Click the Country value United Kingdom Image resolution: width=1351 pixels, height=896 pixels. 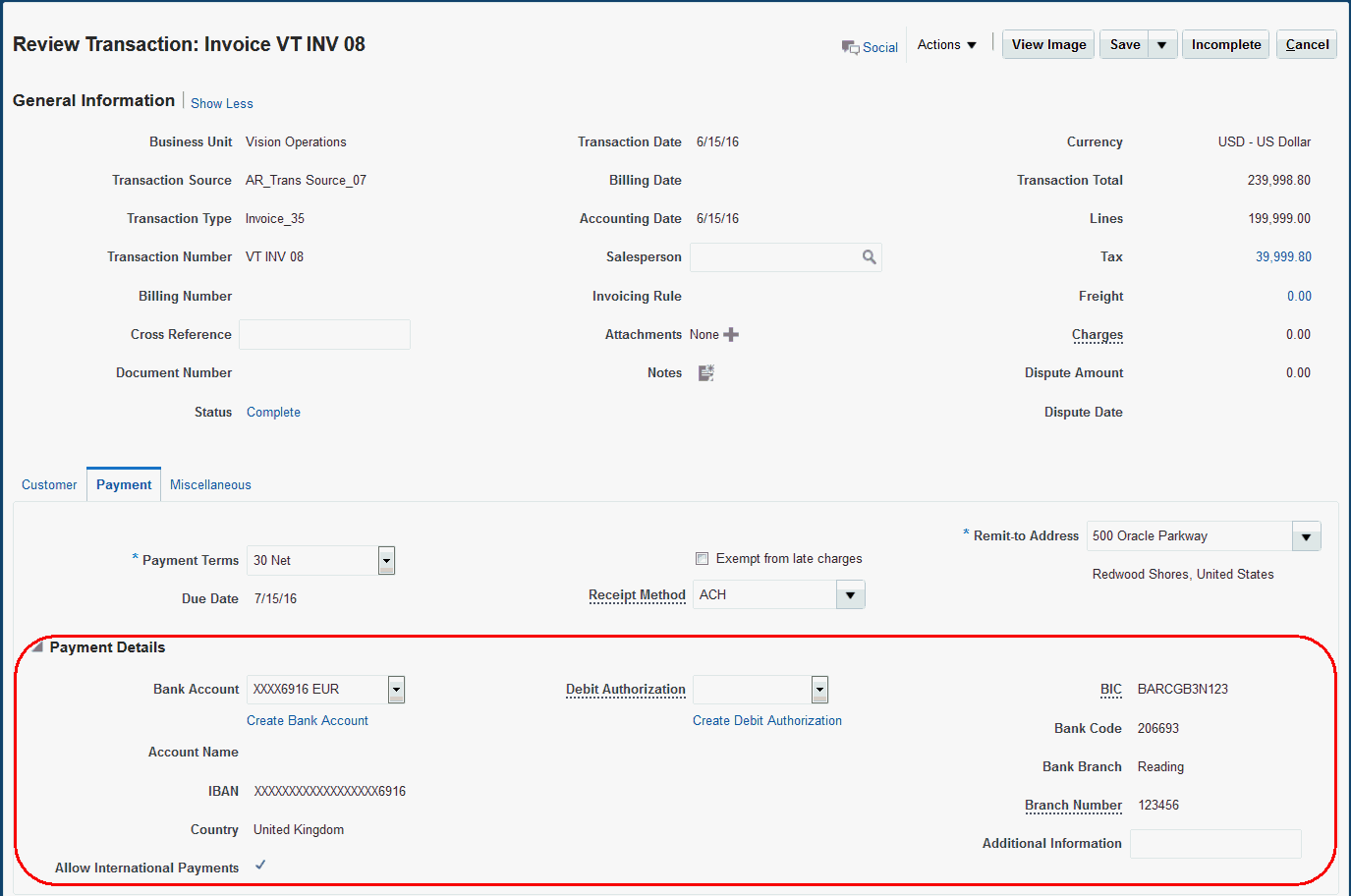point(299,830)
